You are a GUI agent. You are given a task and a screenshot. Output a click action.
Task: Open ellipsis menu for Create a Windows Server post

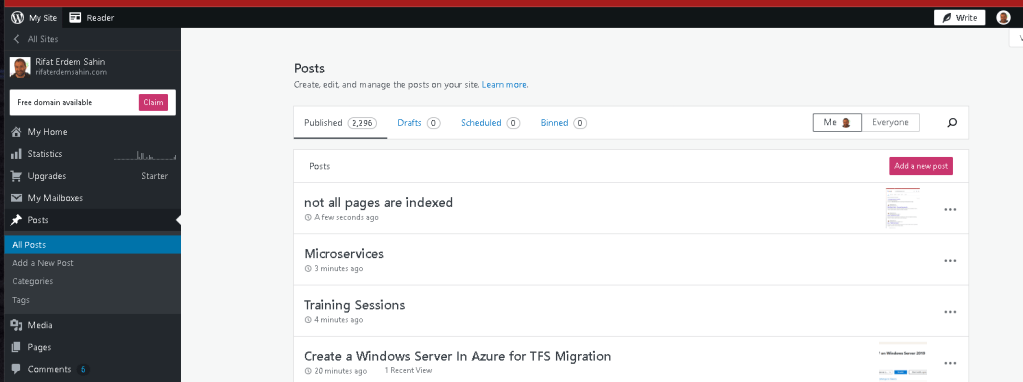point(950,363)
